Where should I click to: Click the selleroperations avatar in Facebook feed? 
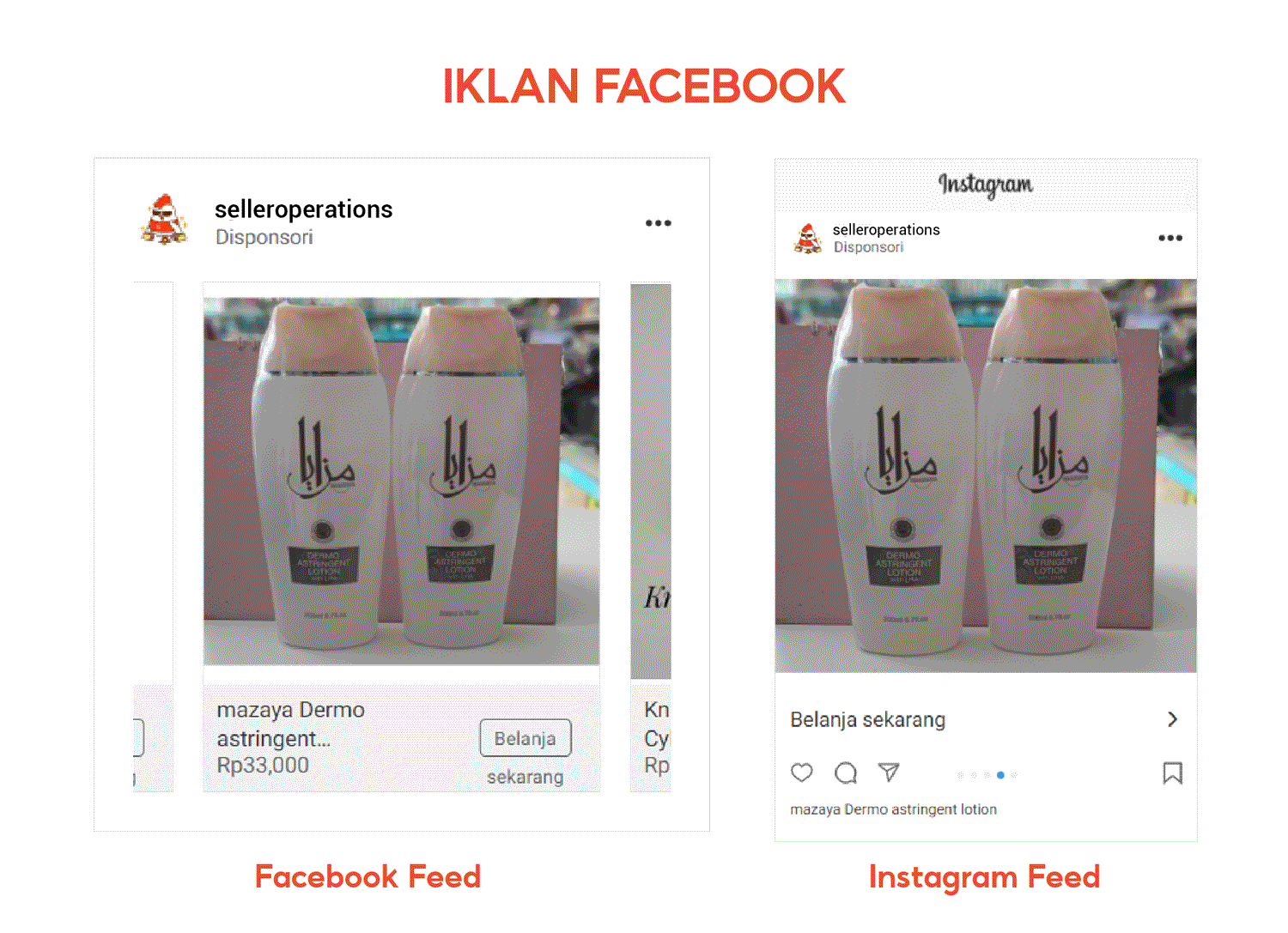coord(164,220)
